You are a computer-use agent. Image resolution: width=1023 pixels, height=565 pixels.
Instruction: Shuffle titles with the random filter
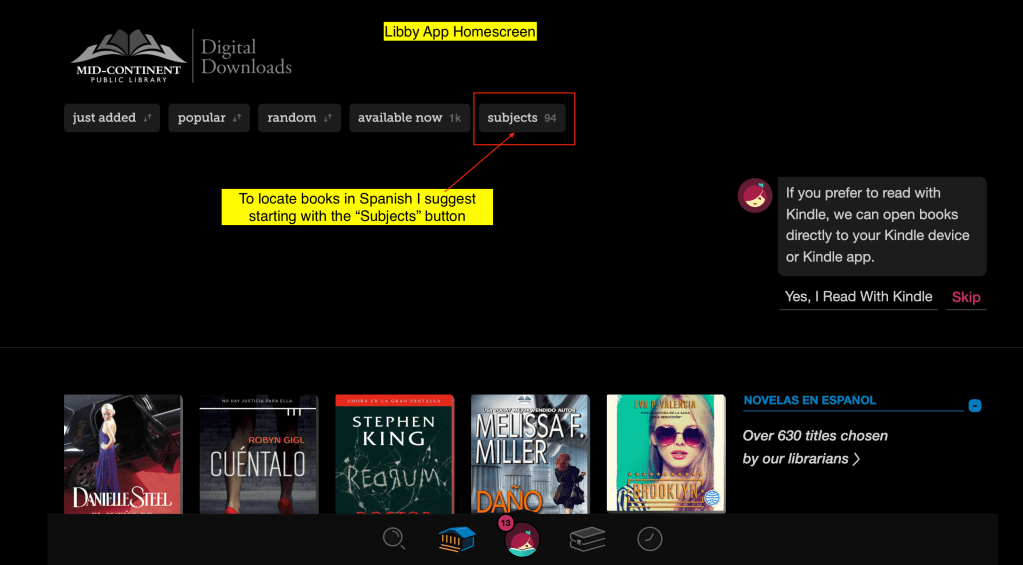click(299, 118)
